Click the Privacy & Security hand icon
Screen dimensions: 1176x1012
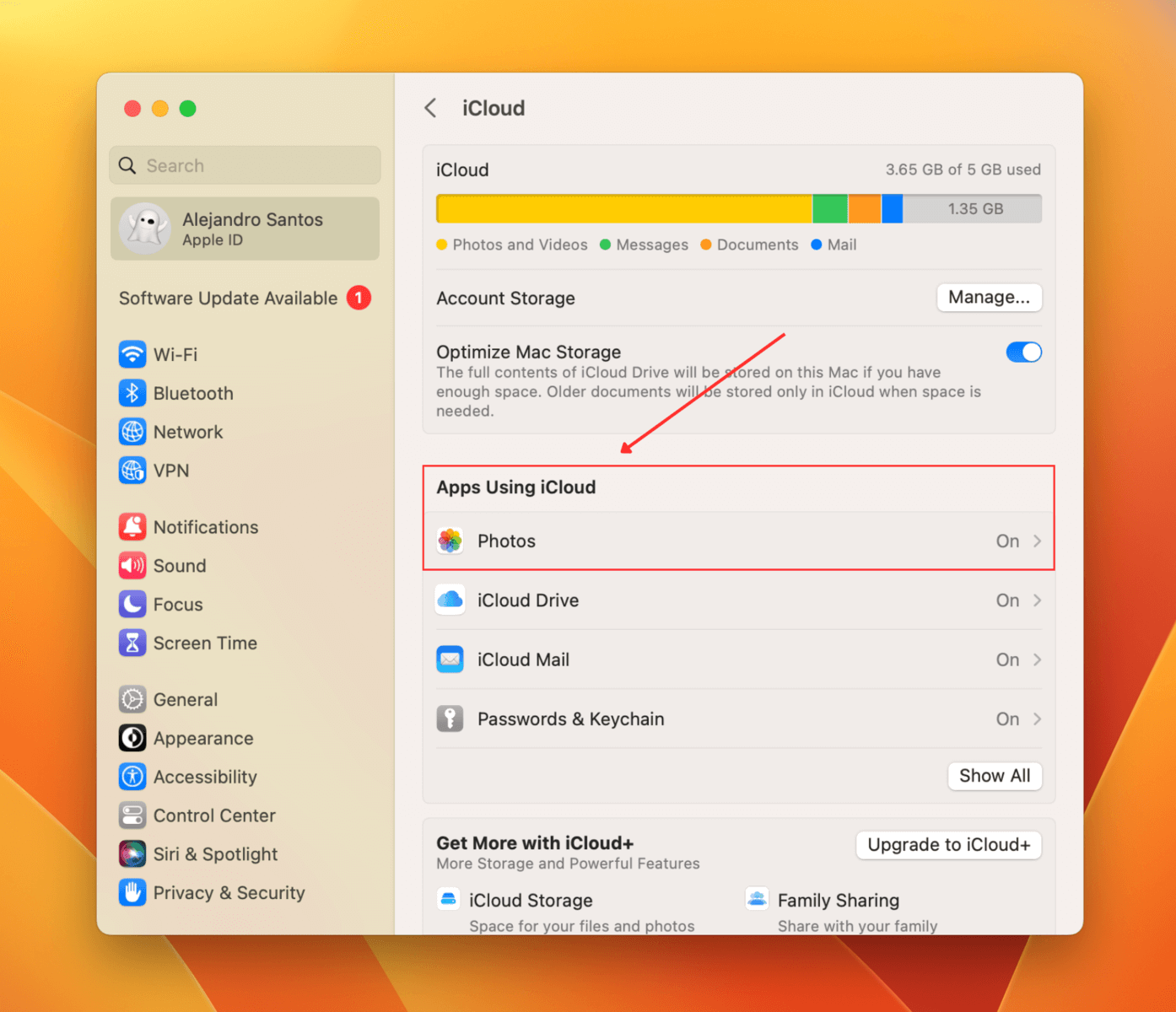132,892
